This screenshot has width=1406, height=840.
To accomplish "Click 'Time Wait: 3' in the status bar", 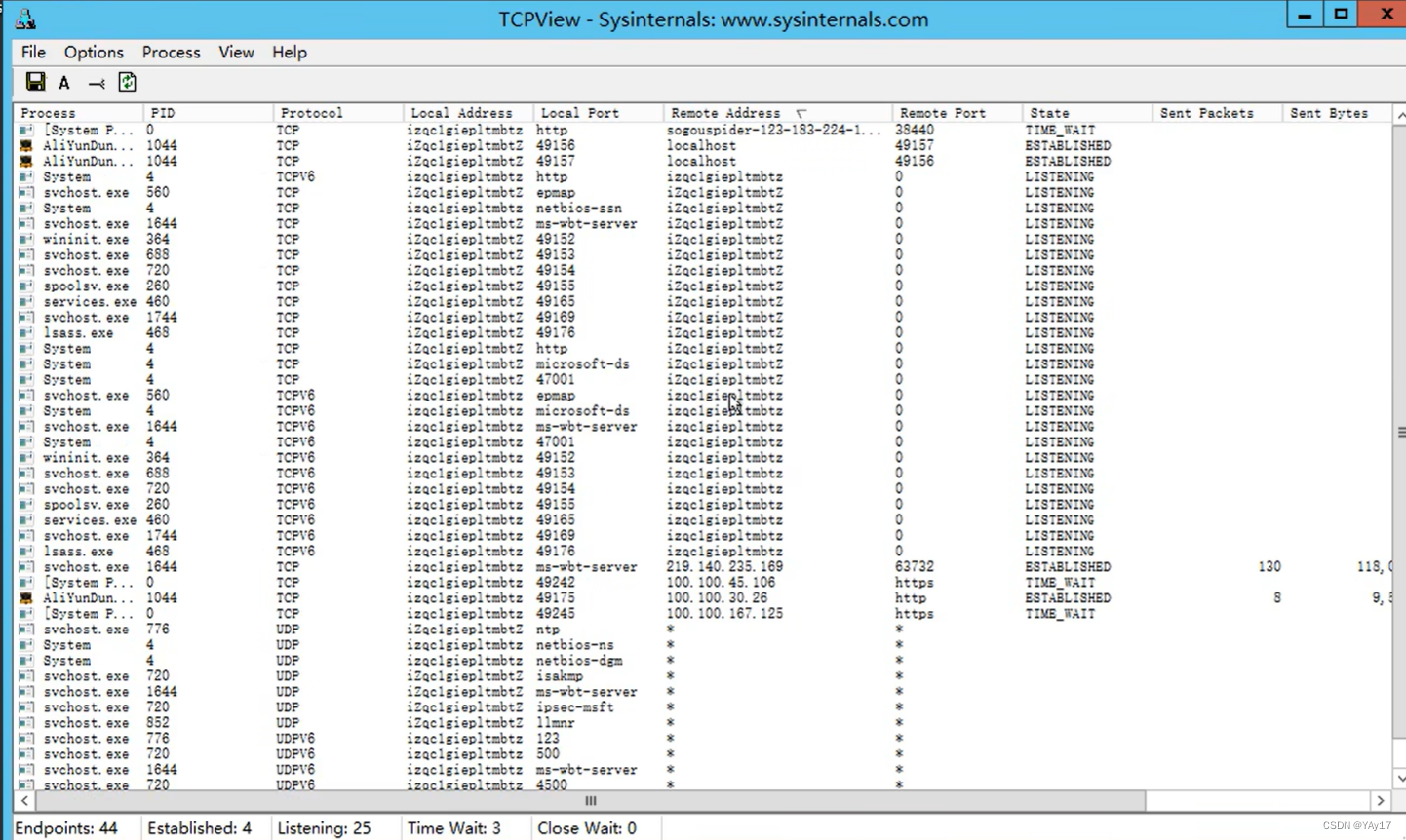I will coord(454,828).
